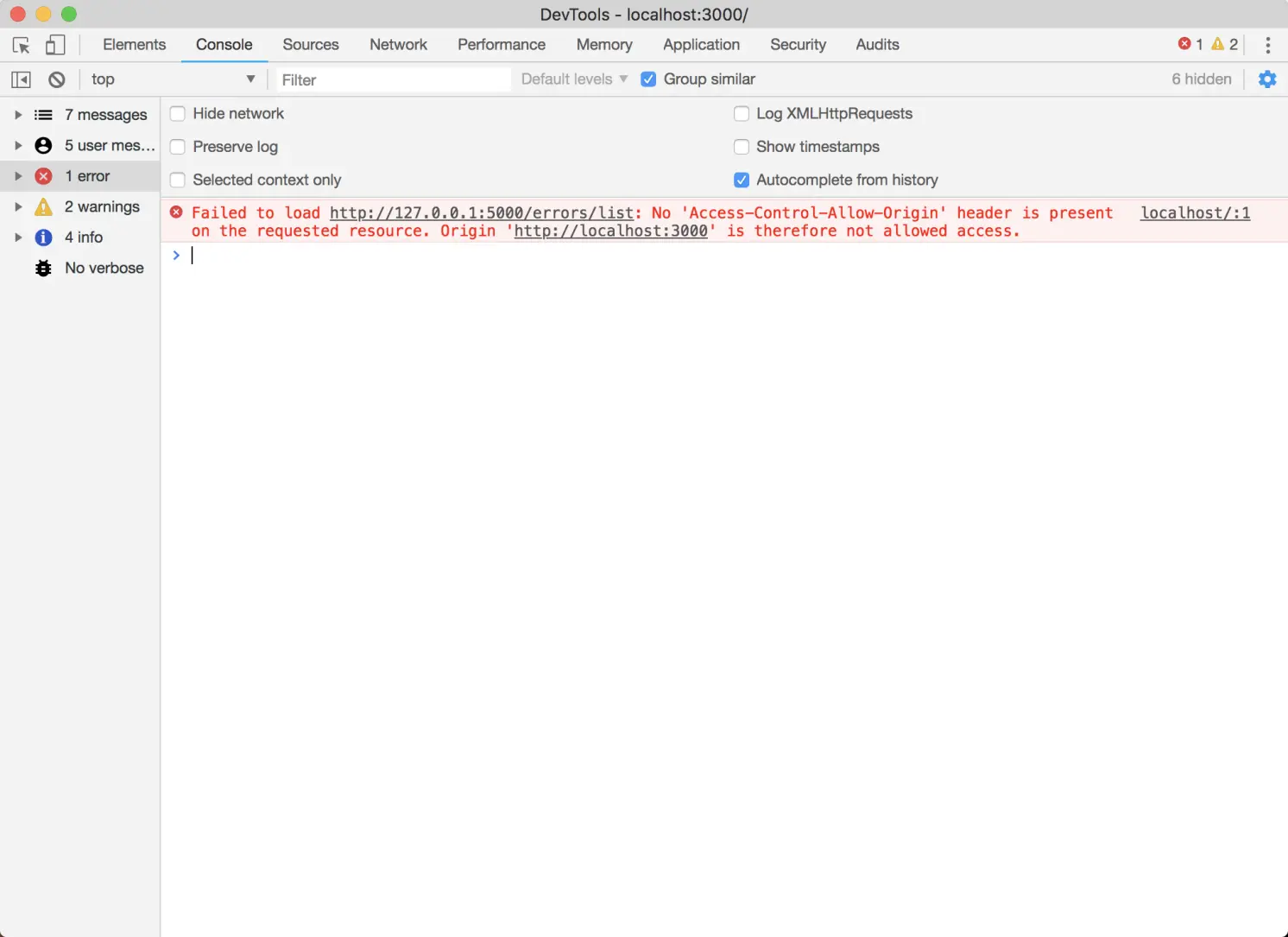Uncheck the Group similar checkbox
Image resolution: width=1288 pixels, height=937 pixels.
pyautogui.click(x=648, y=79)
